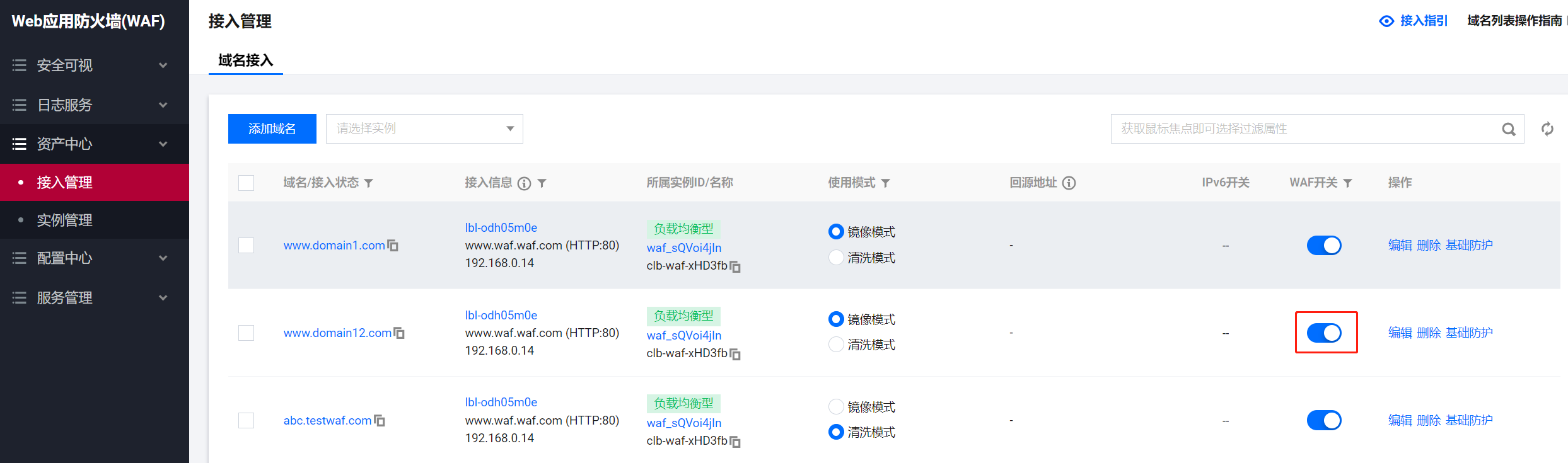
Task: Expand the 安全可视 sidebar menu
Action: (88, 66)
